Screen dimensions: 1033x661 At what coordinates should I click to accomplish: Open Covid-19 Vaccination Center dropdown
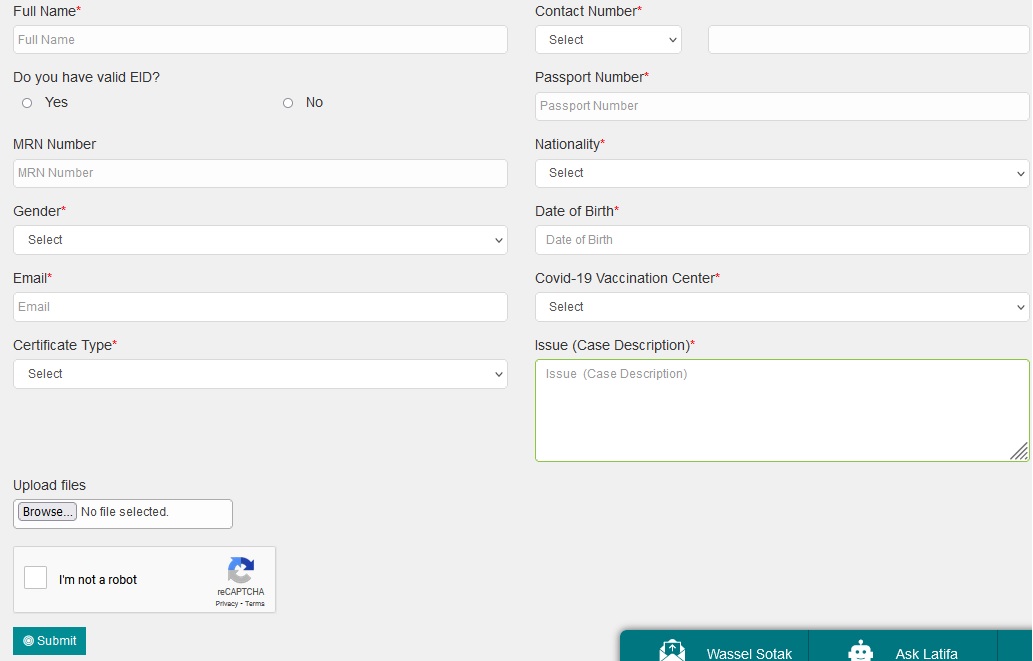point(782,307)
